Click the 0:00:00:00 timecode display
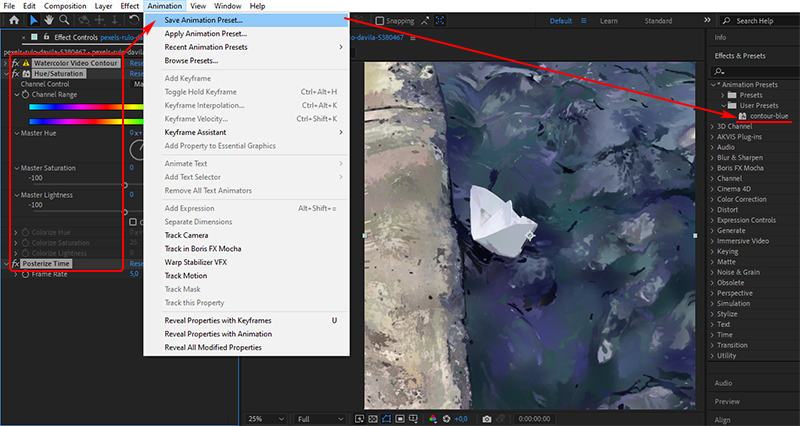 tap(534, 419)
